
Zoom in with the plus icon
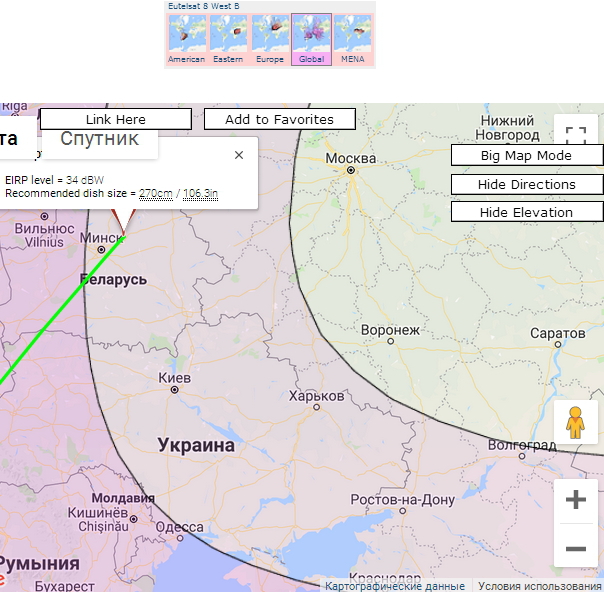[576, 500]
